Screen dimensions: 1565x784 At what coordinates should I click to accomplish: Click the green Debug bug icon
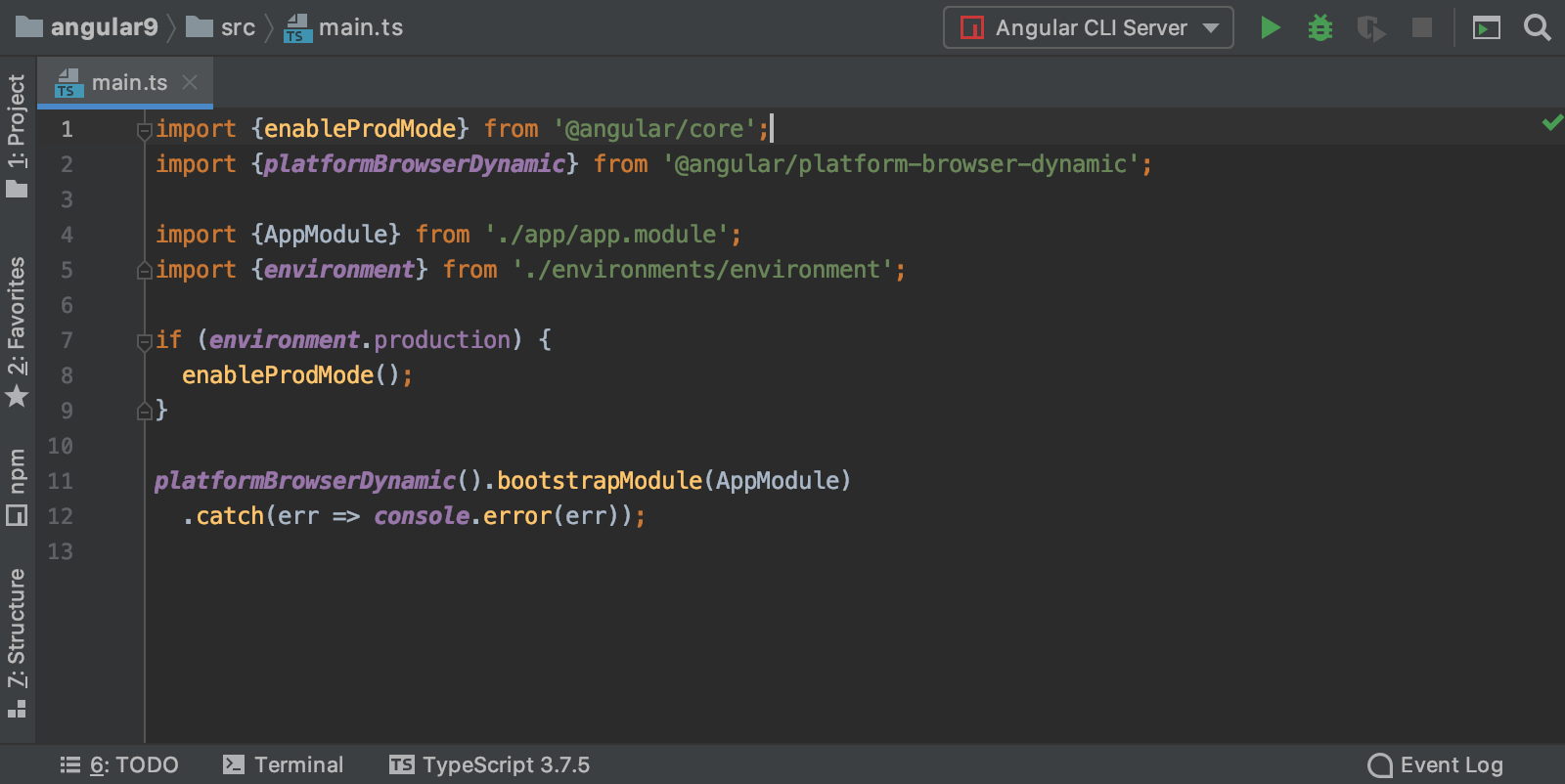[1320, 27]
